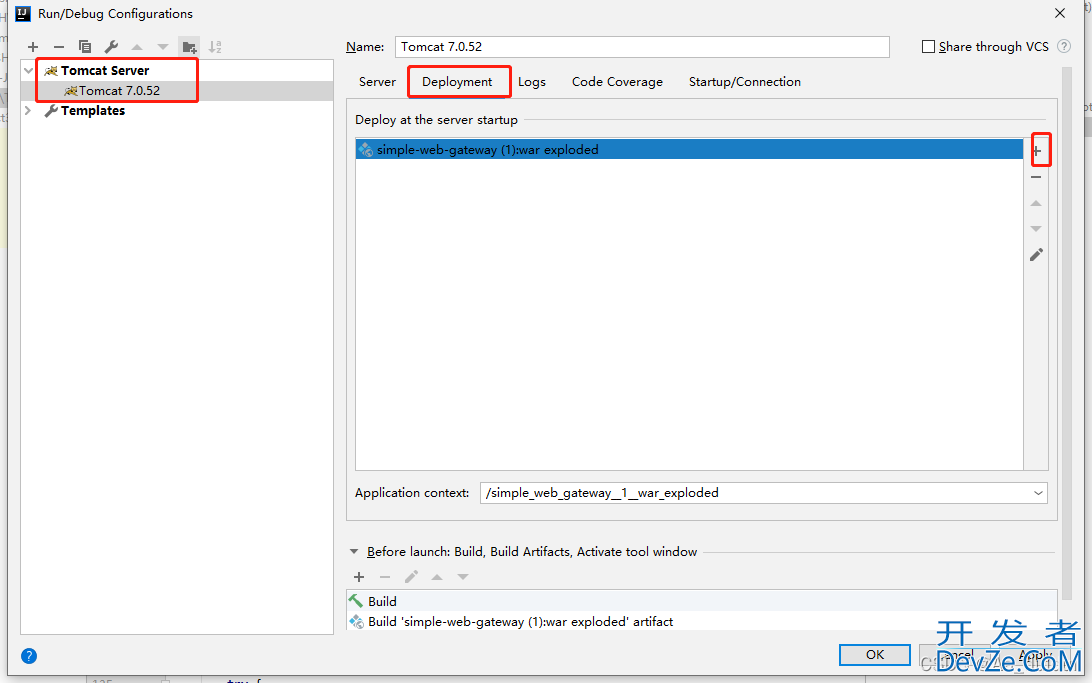
Task: Move before launch task down
Action: tap(463, 576)
